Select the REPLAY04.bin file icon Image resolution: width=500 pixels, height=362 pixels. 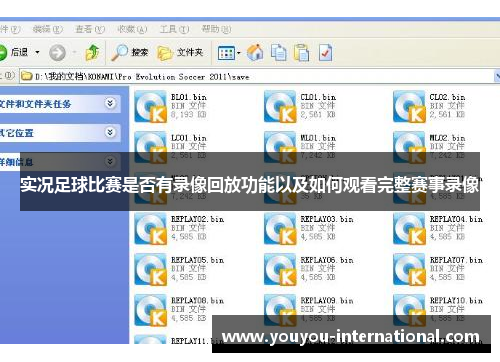[409, 229]
